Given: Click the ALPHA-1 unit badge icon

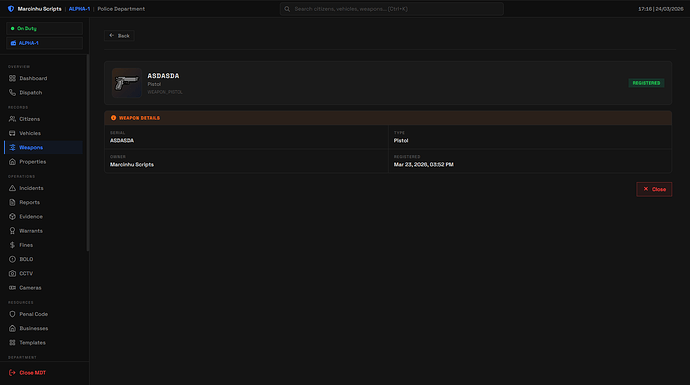Looking at the screenshot, I should 13,43.
